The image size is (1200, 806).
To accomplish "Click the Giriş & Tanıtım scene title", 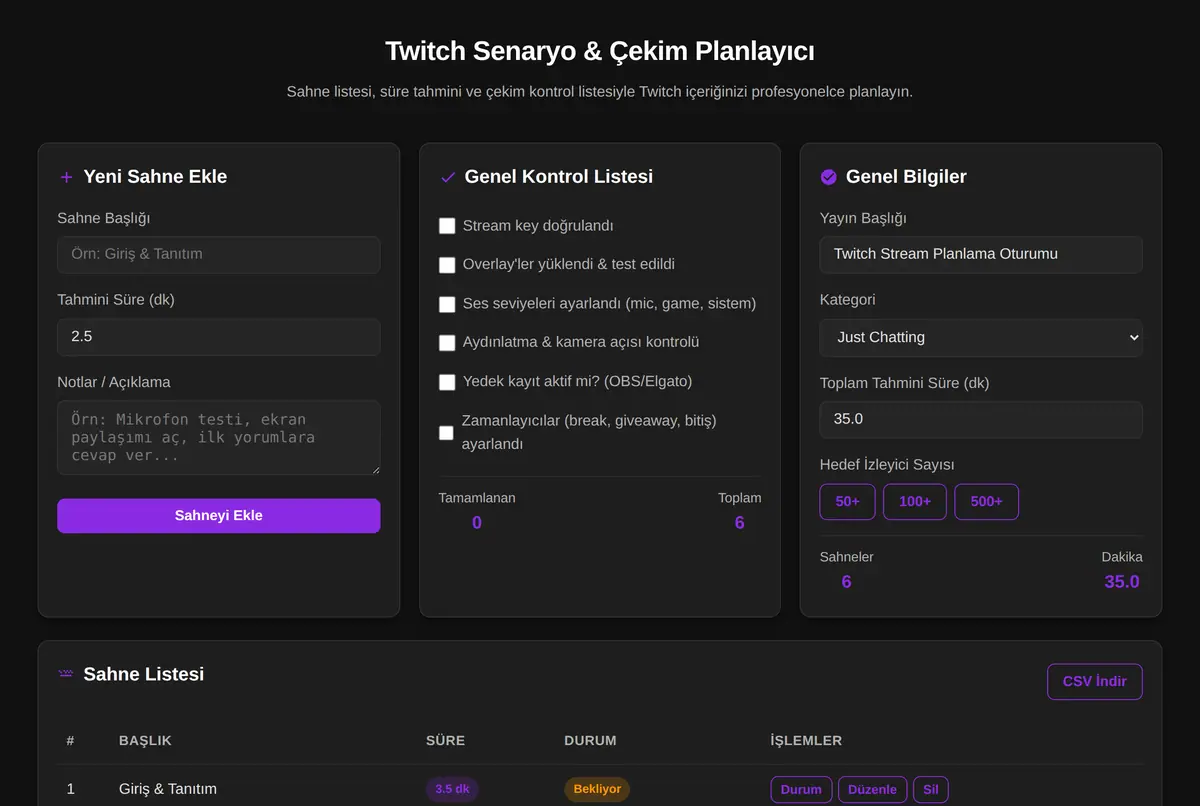I will (167, 789).
